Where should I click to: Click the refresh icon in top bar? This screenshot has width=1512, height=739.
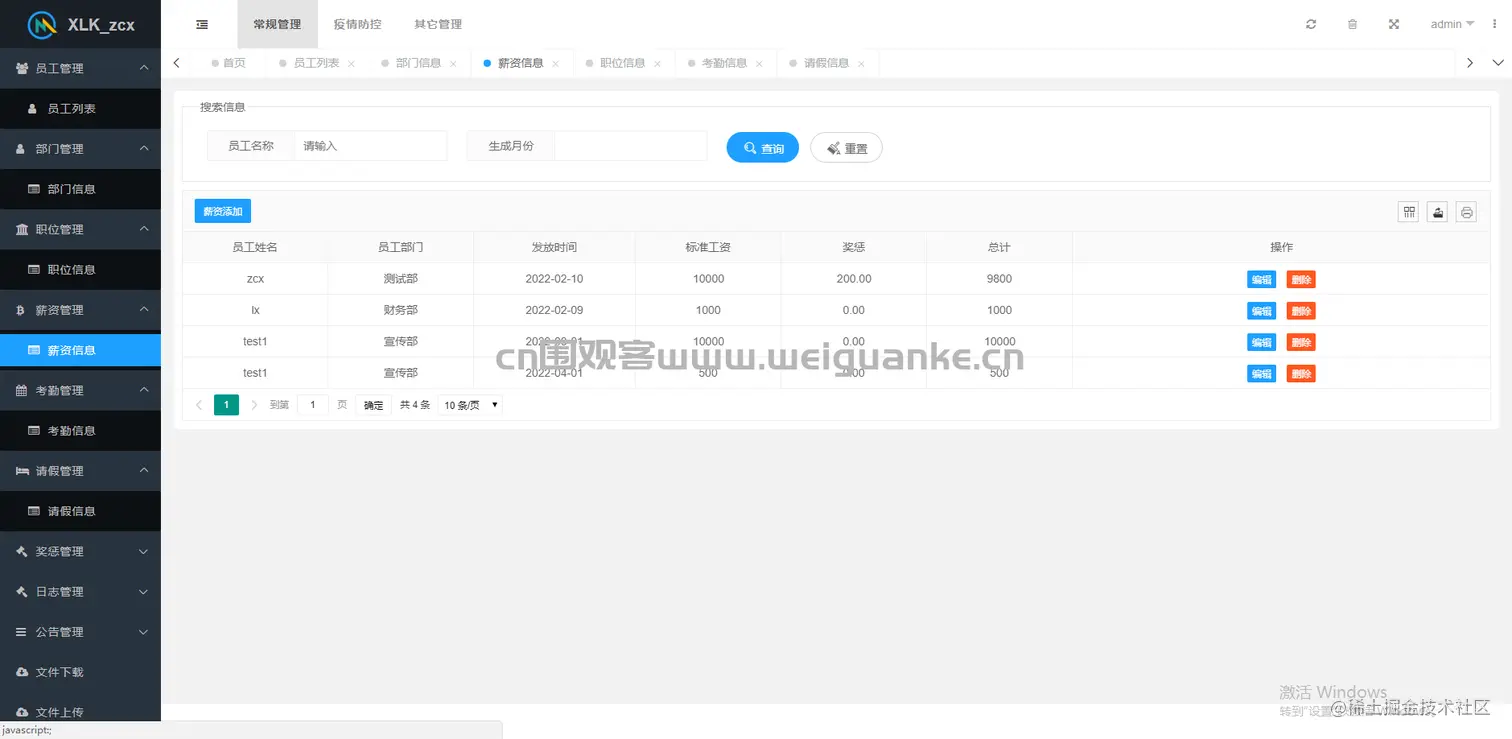[1311, 24]
